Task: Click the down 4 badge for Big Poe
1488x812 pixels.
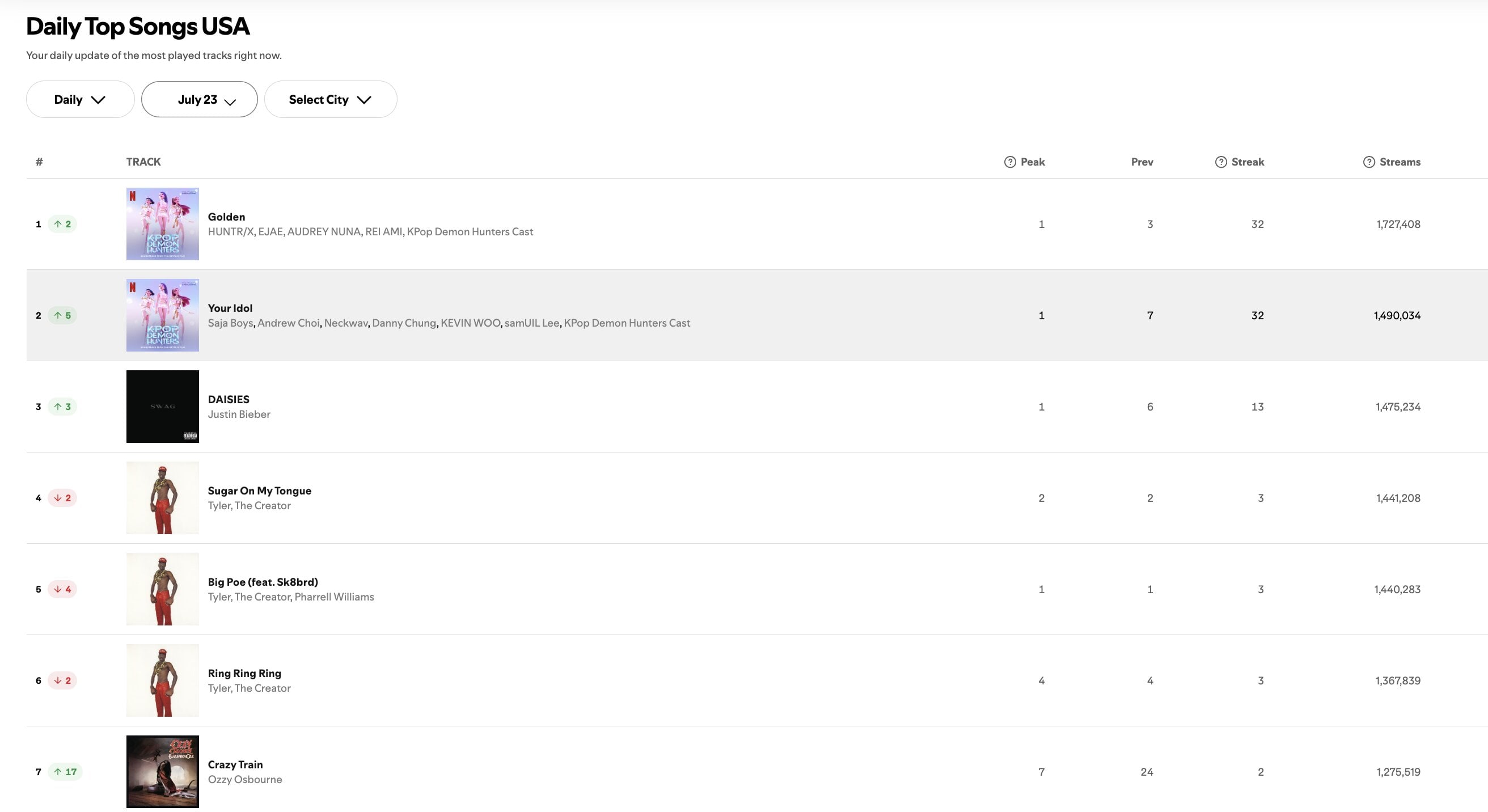Action: pyautogui.click(x=62, y=589)
